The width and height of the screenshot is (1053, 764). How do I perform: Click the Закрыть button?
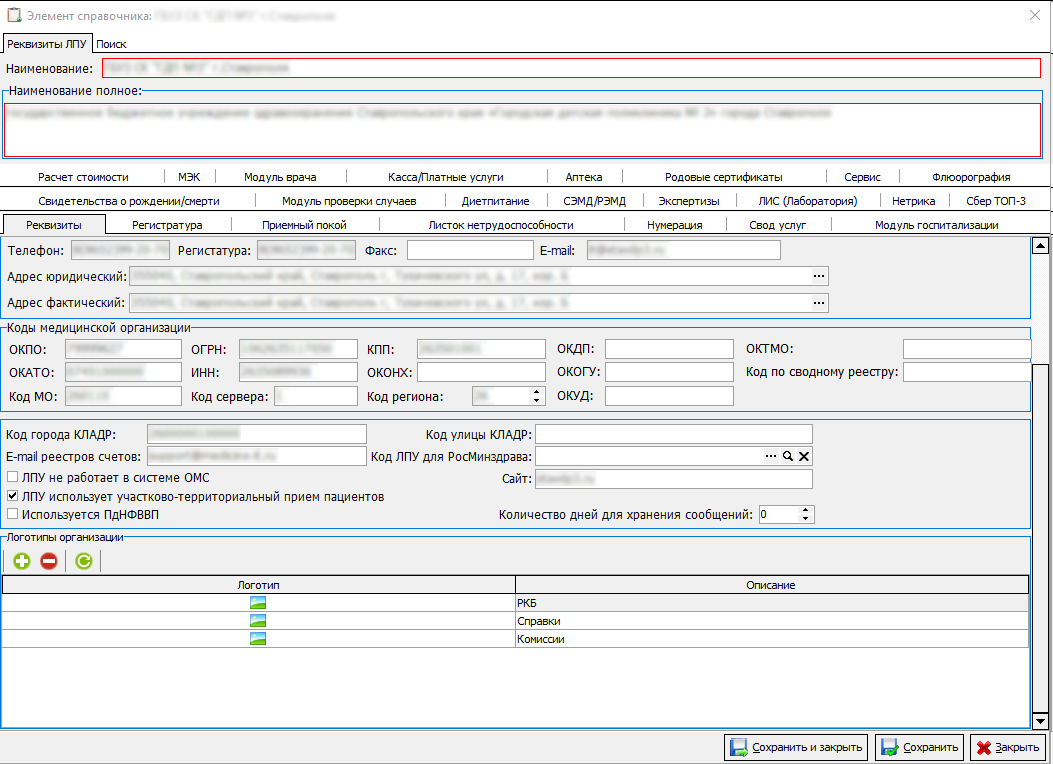click(x=1008, y=747)
